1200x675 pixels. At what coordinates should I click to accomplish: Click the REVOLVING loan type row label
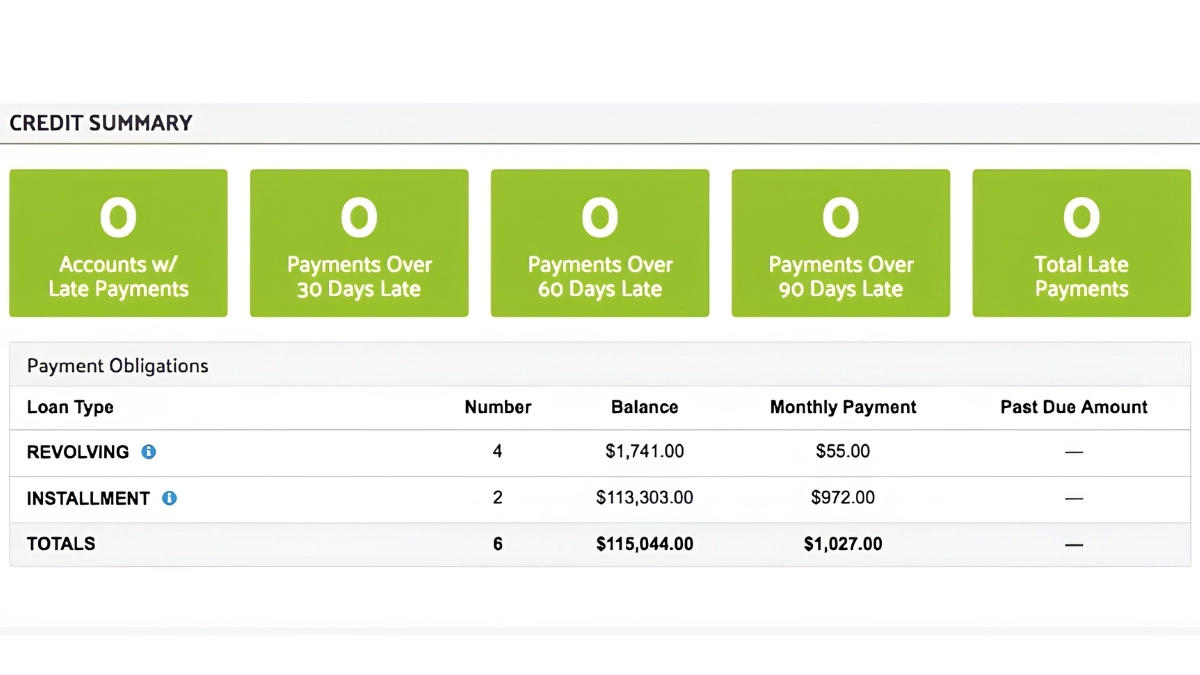pos(78,452)
